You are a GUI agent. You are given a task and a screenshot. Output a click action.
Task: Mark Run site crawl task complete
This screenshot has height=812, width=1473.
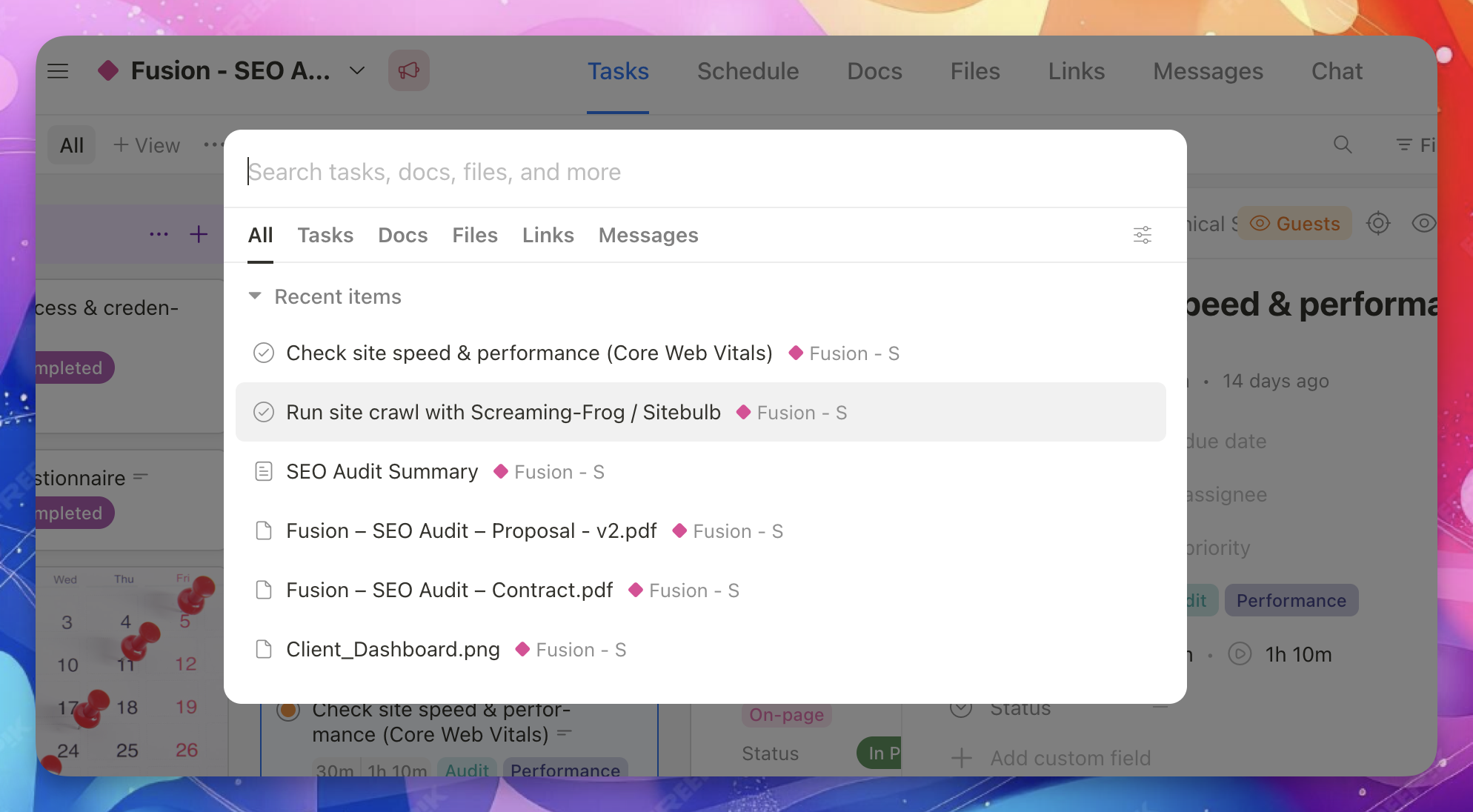[x=264, y=412]
